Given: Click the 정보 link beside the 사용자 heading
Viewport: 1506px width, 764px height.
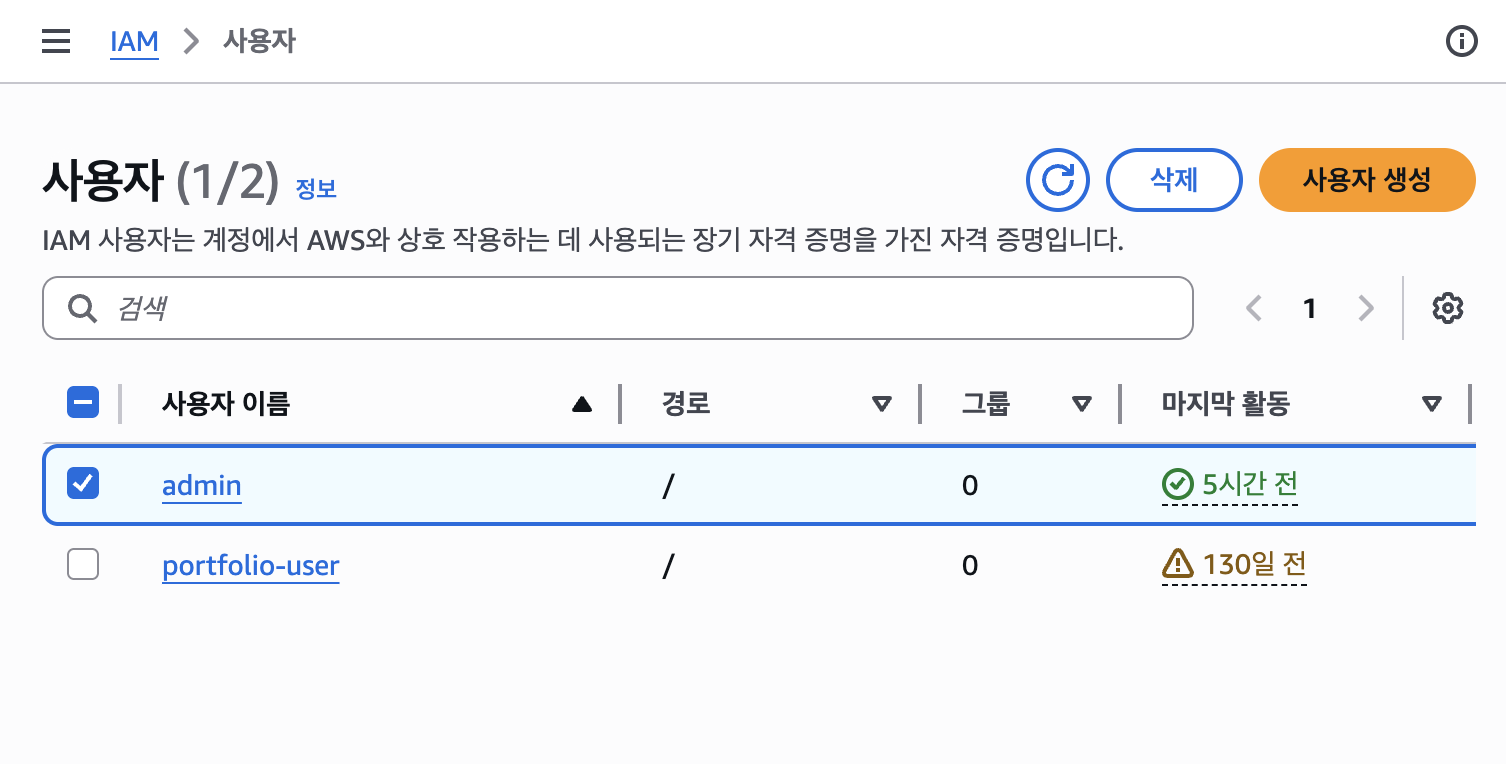Looking at the screenshot, I should point(316,189).
